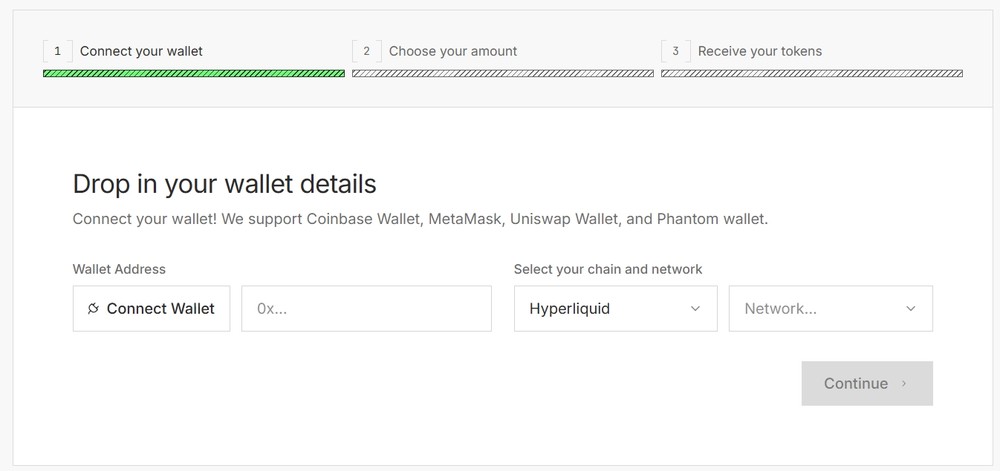The image size is (1000, 471).
Task: Click the plug icon beside Connect Wallet
Action: pyautogui.click(x=93, y=308)
